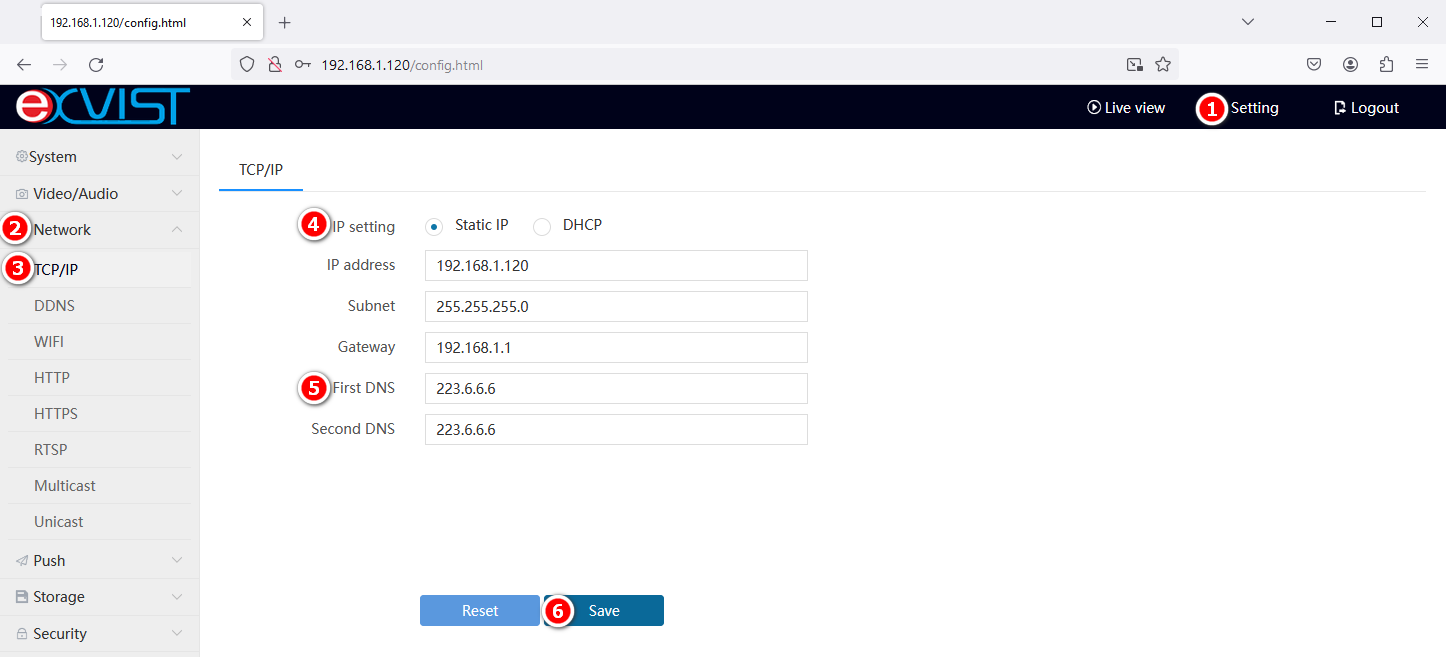Click the Reset button
Viewport: 1446px width, 657px height.
[x=480, y=611]
